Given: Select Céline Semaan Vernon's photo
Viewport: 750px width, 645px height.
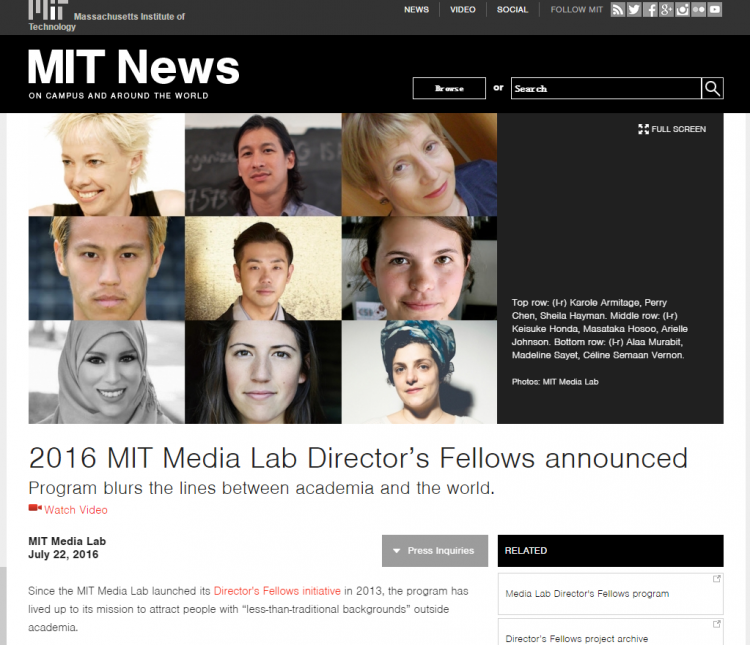Looking at the screenshot, I should pos(419,372).
